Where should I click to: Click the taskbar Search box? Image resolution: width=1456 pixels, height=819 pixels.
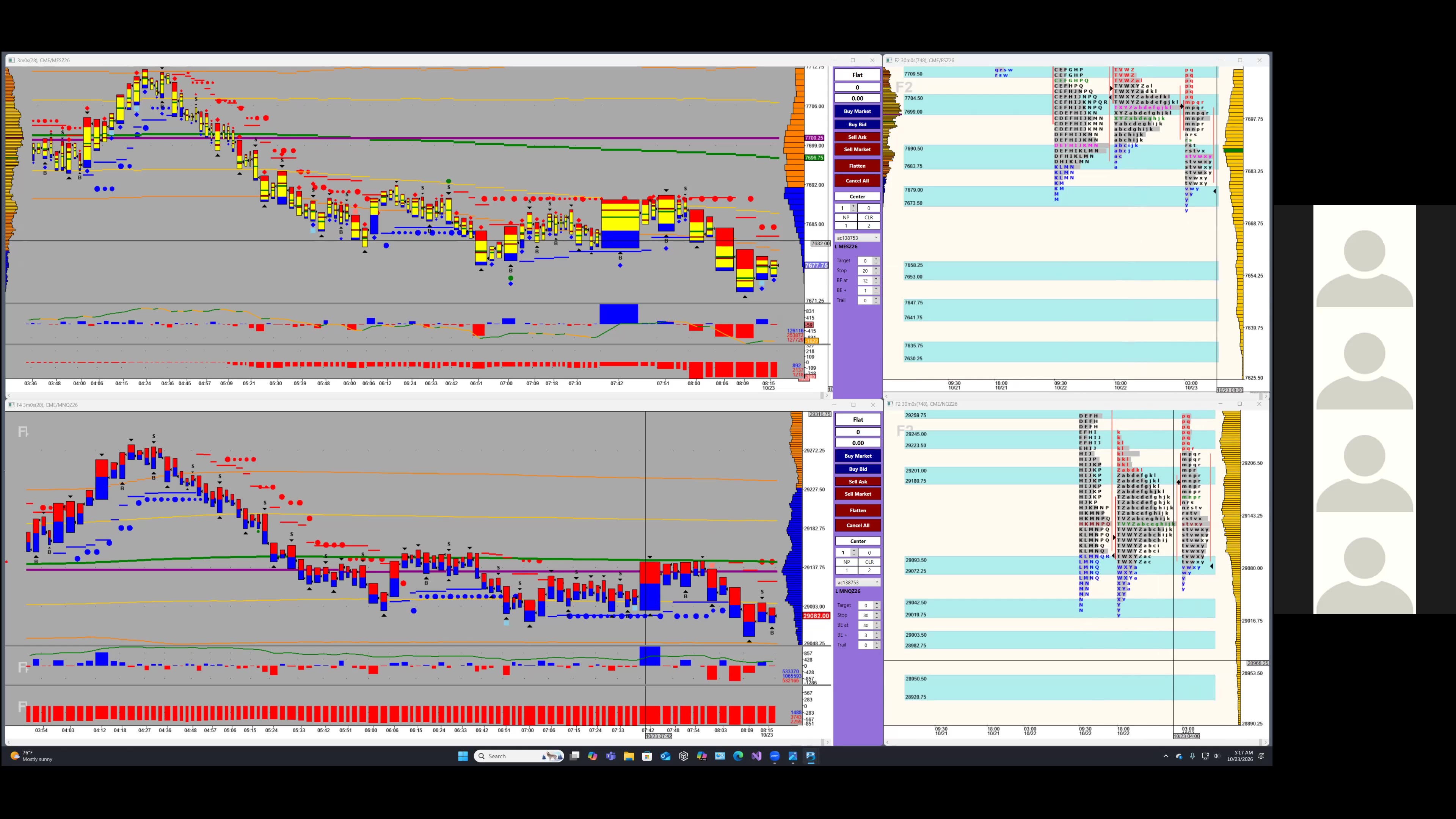pos(519,756)
